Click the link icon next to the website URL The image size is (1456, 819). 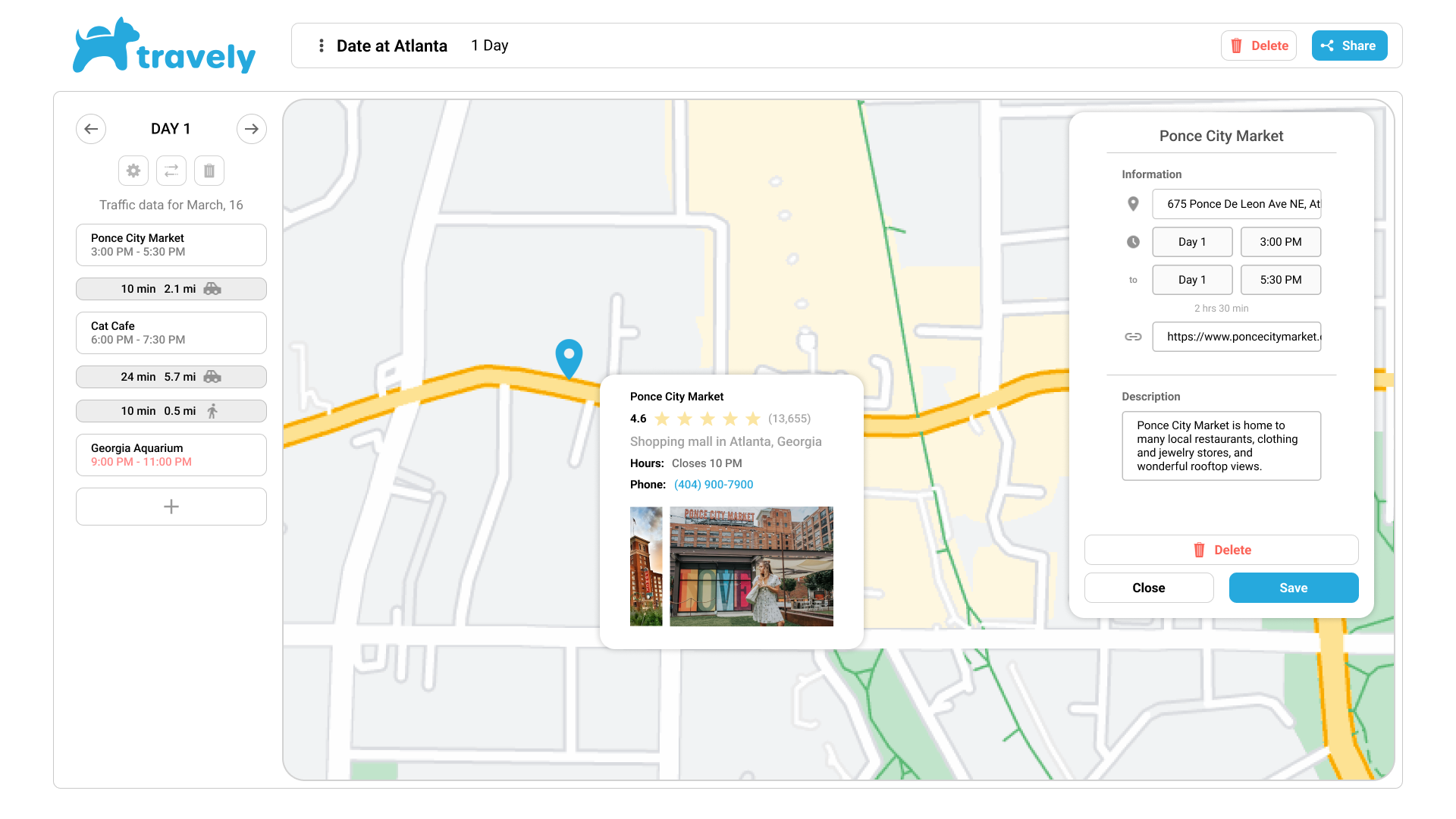[x=1133, y=336]
